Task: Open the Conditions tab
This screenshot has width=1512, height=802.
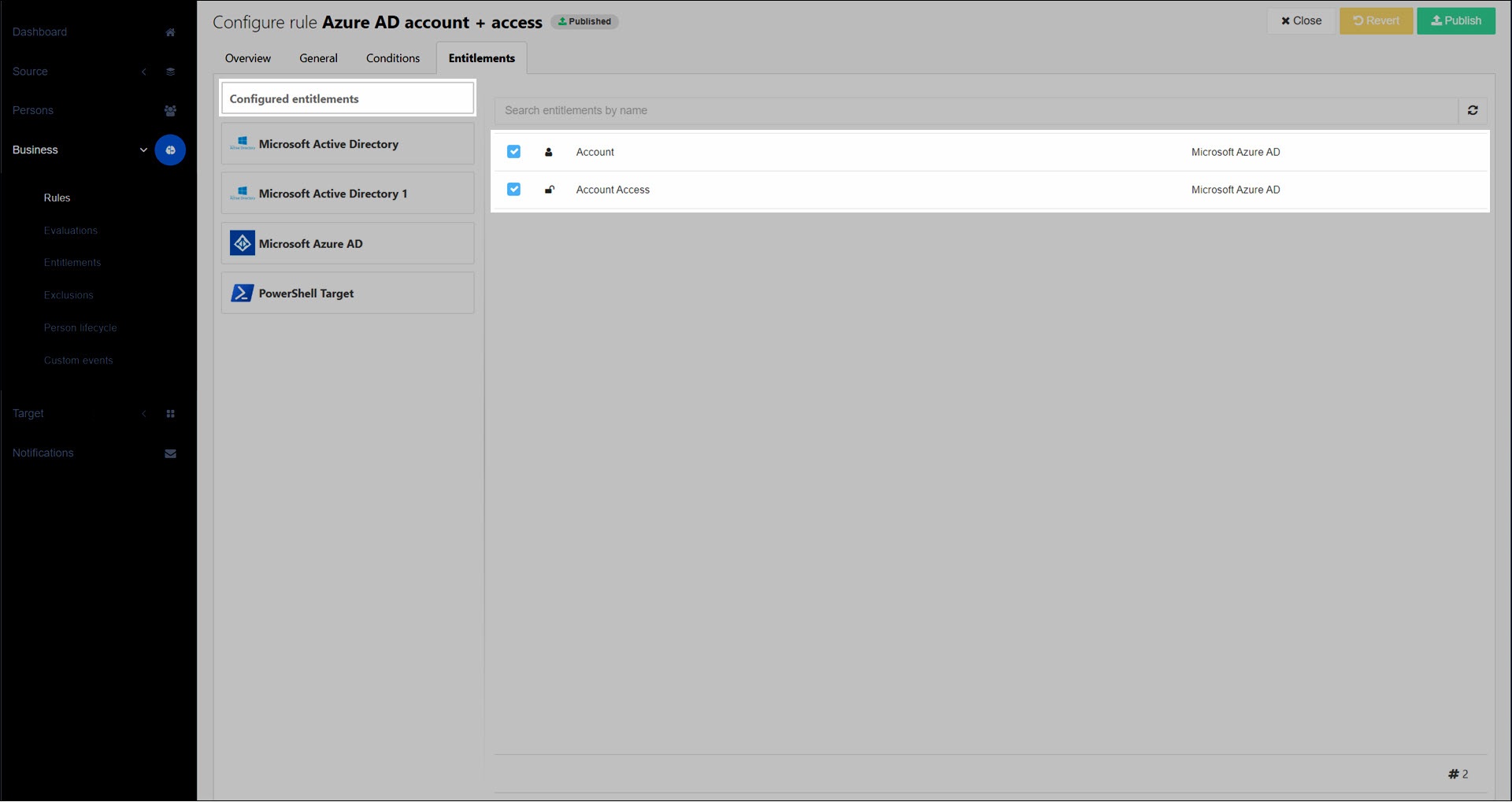Action: pyautogui.click(x=393, y=58)
